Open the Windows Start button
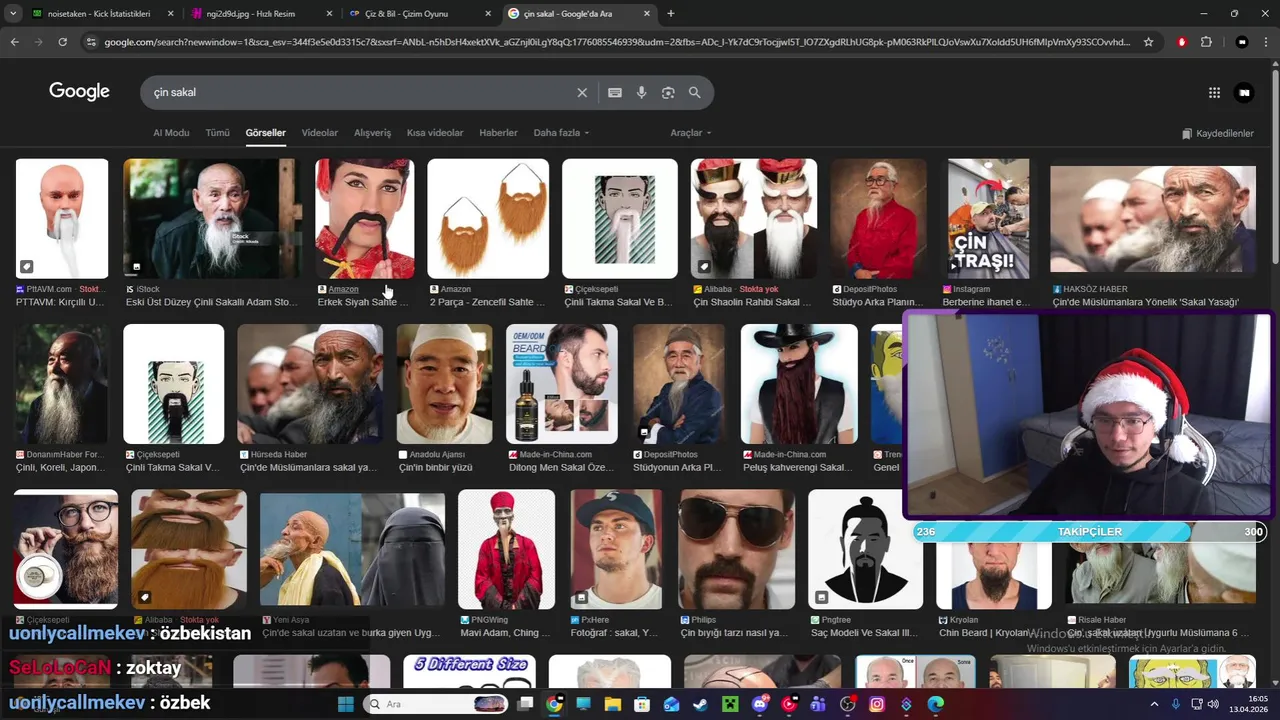1280x720 pixels. pos(345,704)
